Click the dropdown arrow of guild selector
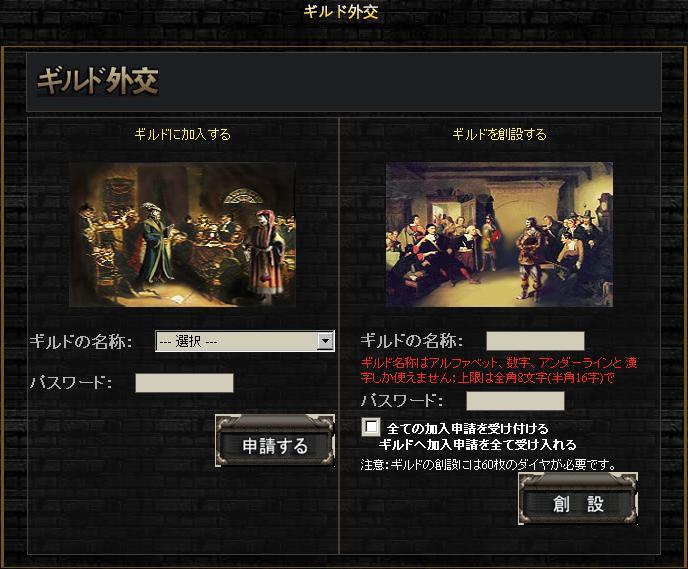The width and height of the screenshot is (688, 569). pos(325,341)
